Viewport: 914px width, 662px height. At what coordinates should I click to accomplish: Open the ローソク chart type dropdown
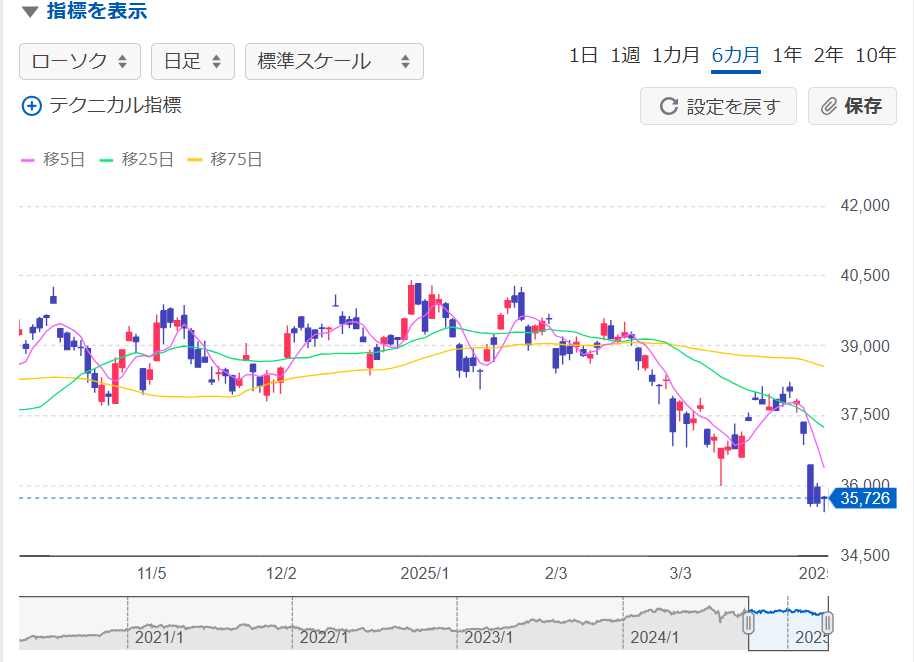pos(79,61)
